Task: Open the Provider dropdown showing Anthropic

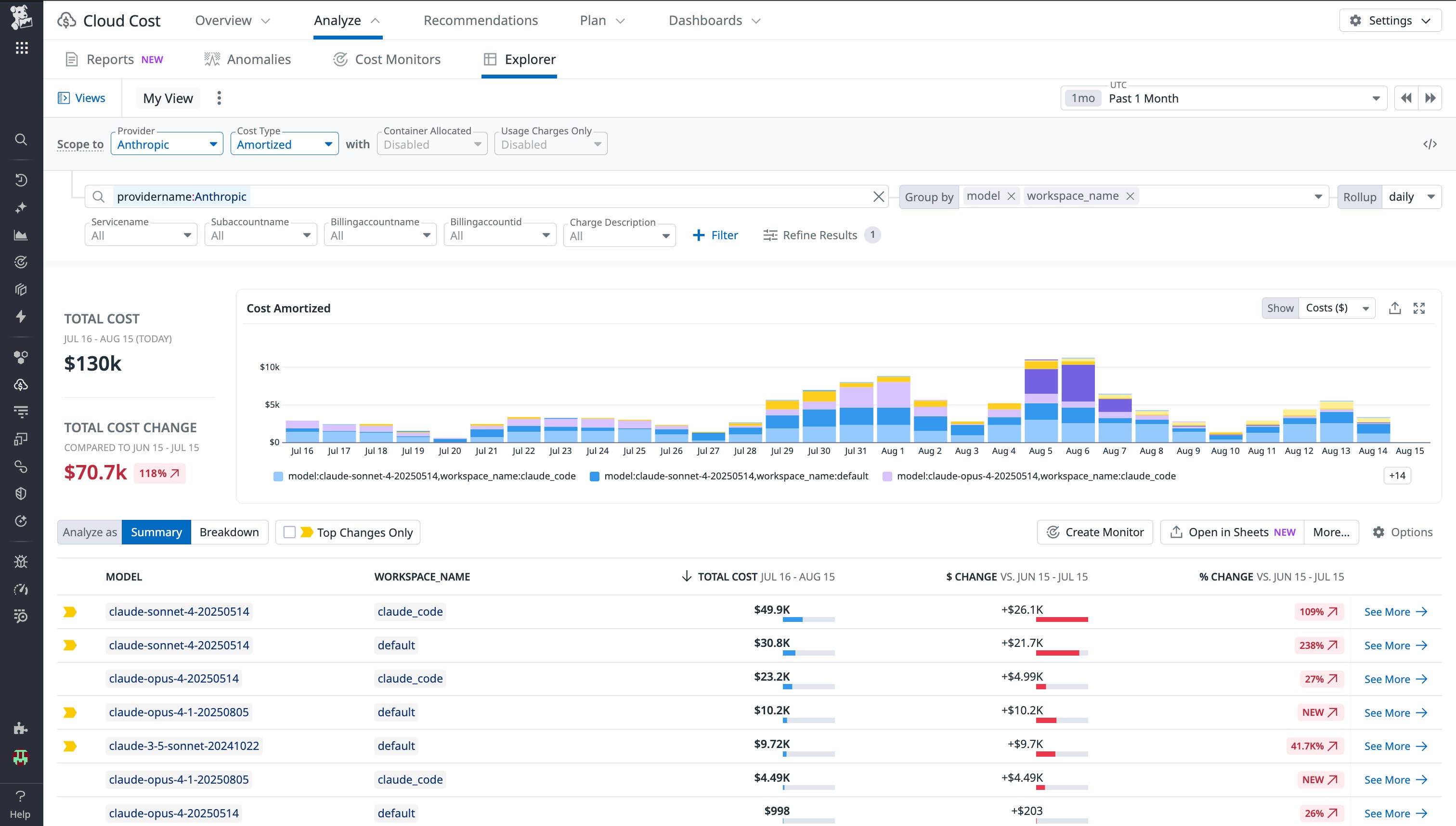Action: (167, 144)
